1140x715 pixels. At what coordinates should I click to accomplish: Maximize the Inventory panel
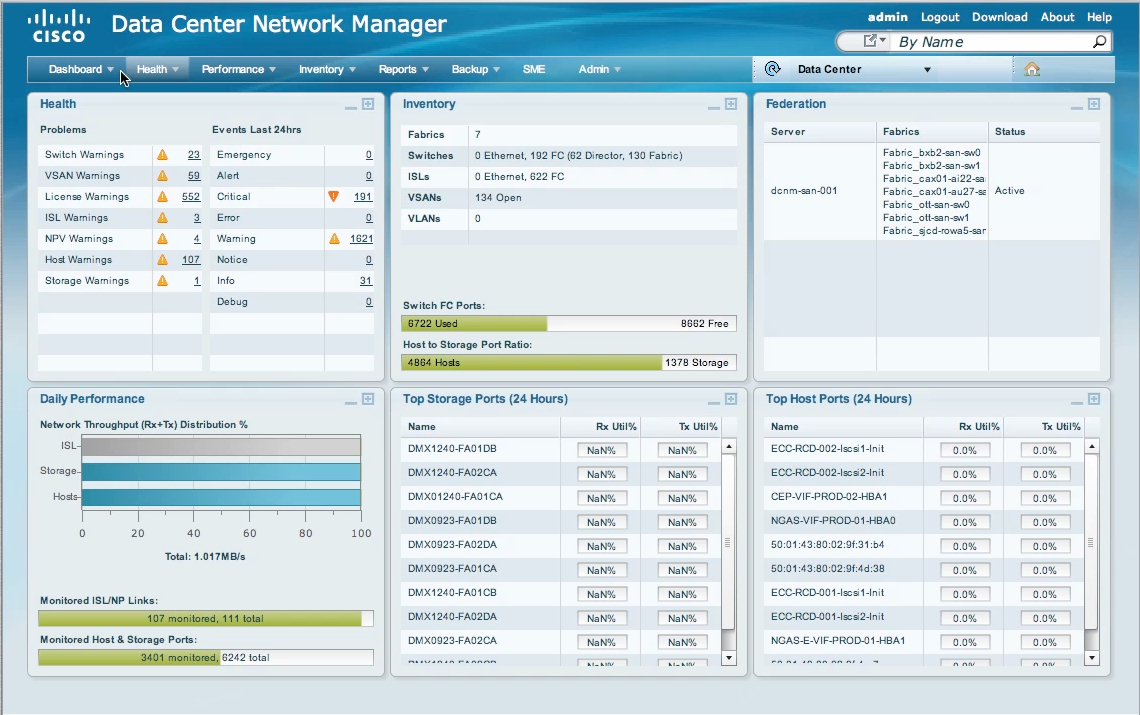point(731,104)
